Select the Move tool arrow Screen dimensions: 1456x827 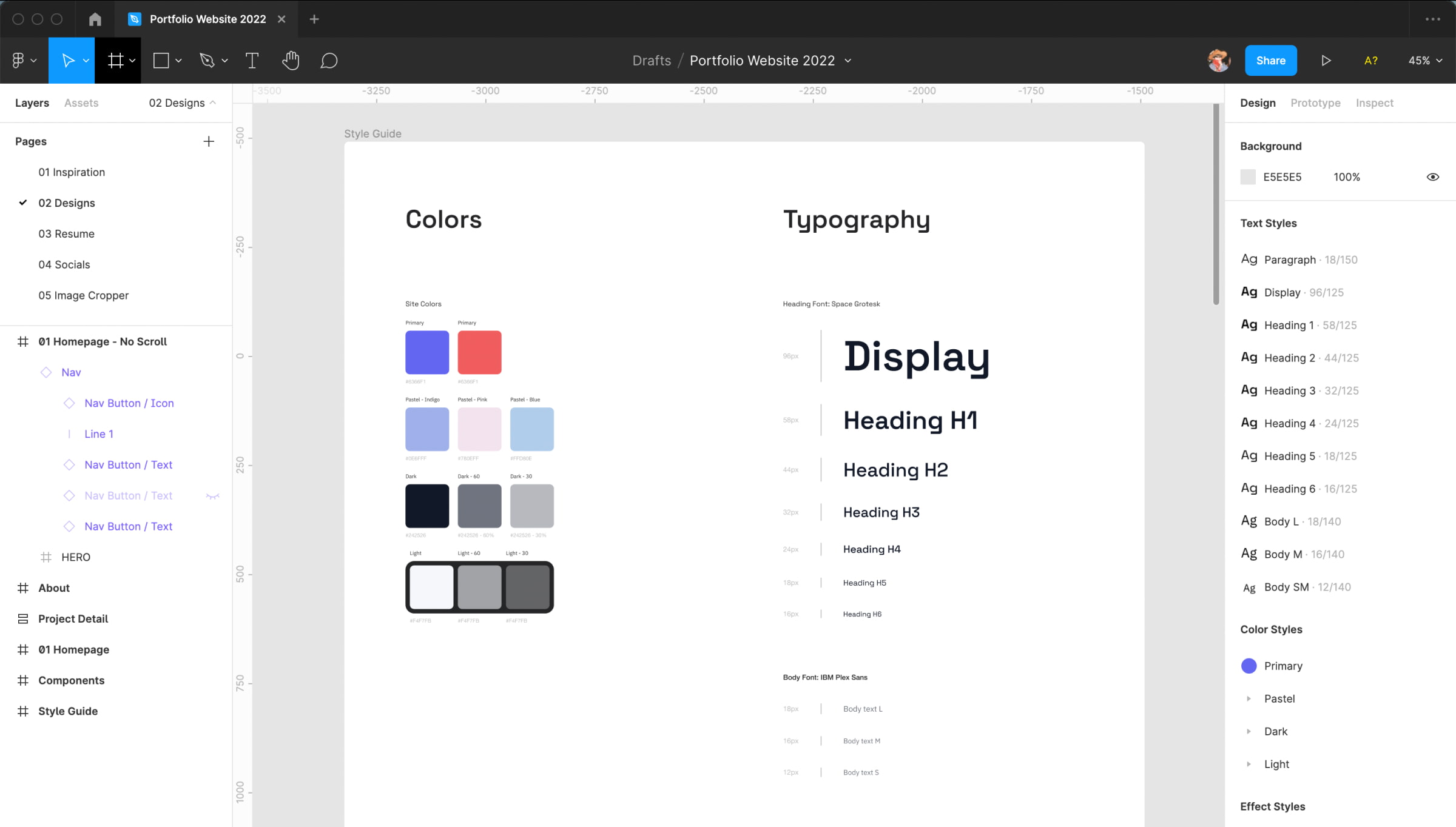pos(68,61)
